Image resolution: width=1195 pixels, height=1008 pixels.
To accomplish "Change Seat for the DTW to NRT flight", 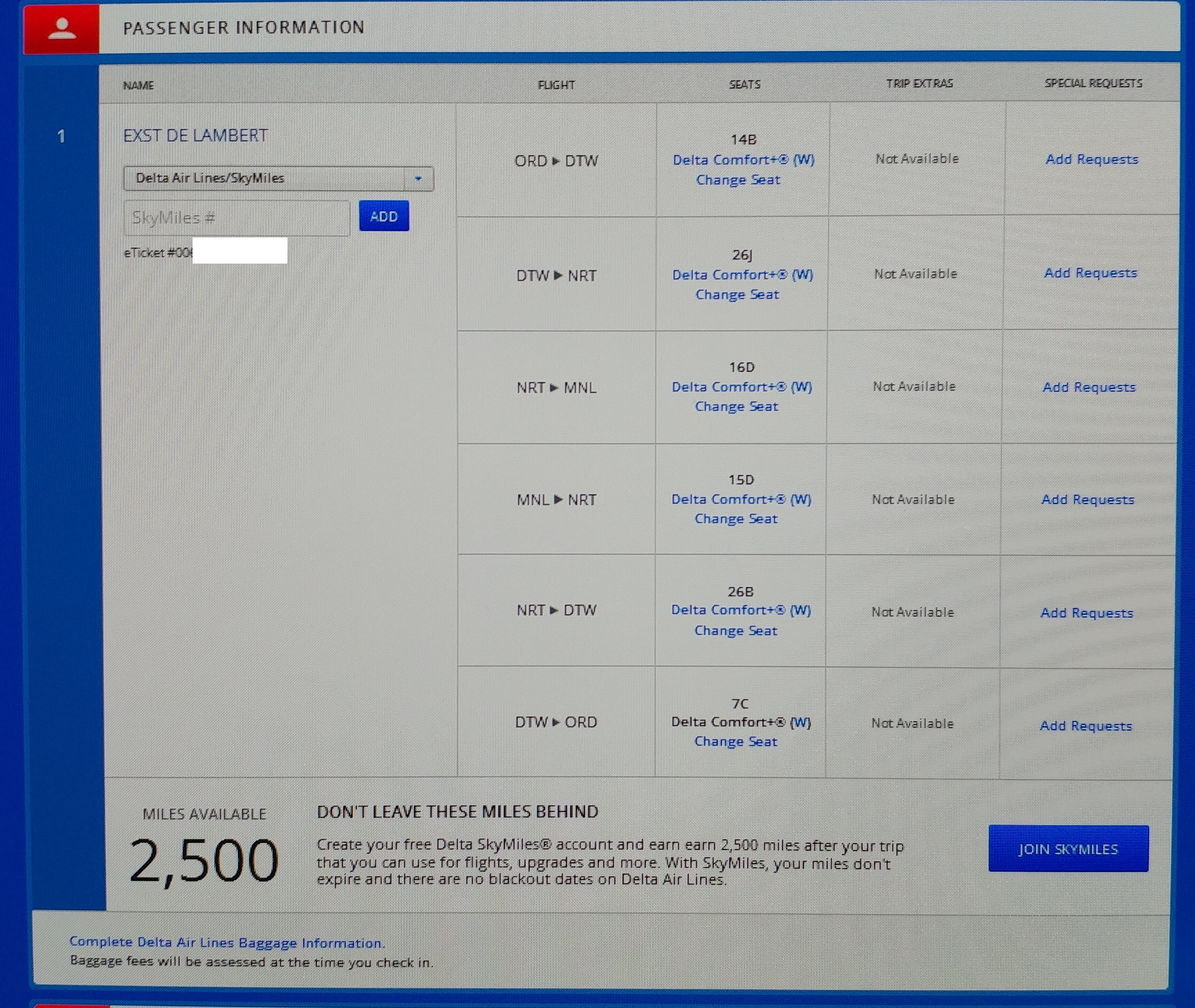I will (737, 294).
